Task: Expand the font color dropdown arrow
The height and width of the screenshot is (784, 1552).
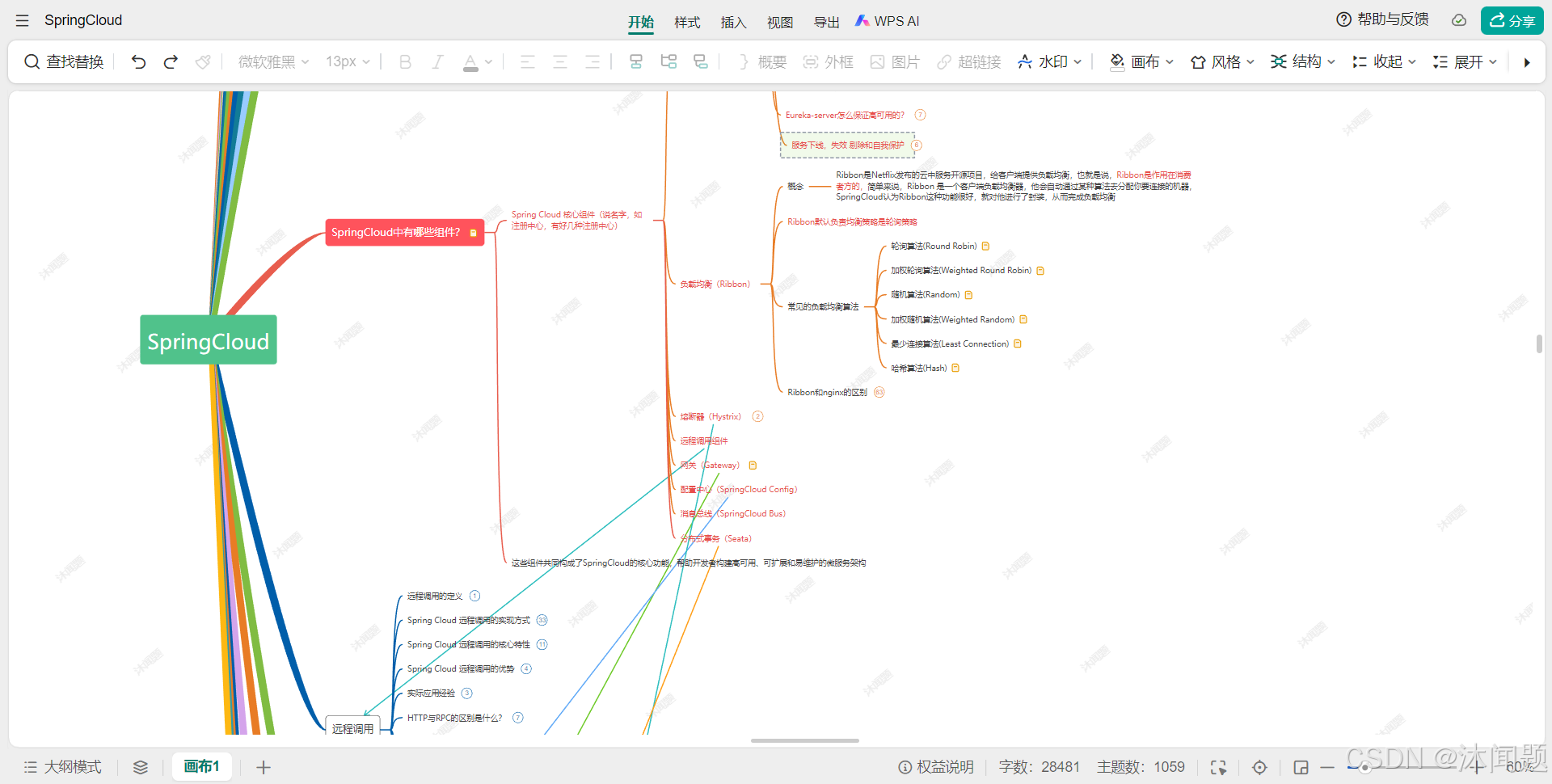Action: point(488,62)
